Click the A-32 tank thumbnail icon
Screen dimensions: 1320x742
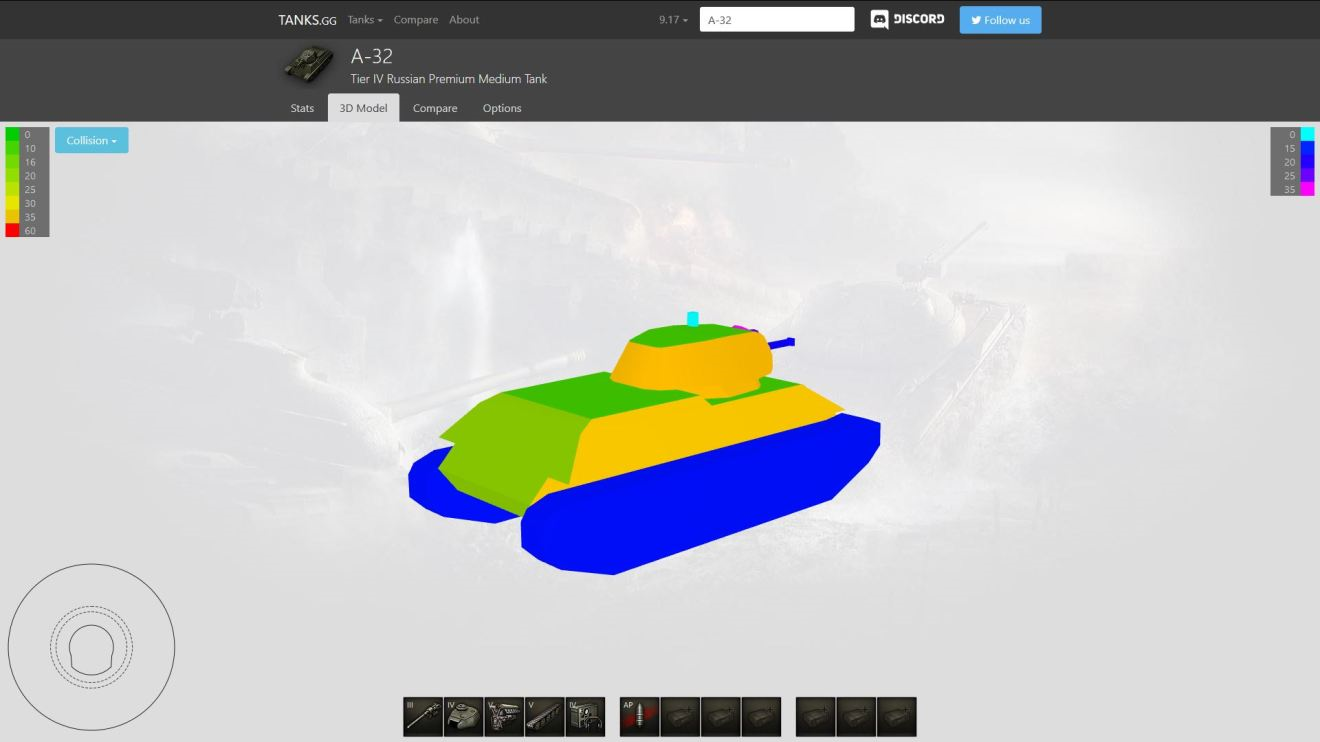pos(309,66)
